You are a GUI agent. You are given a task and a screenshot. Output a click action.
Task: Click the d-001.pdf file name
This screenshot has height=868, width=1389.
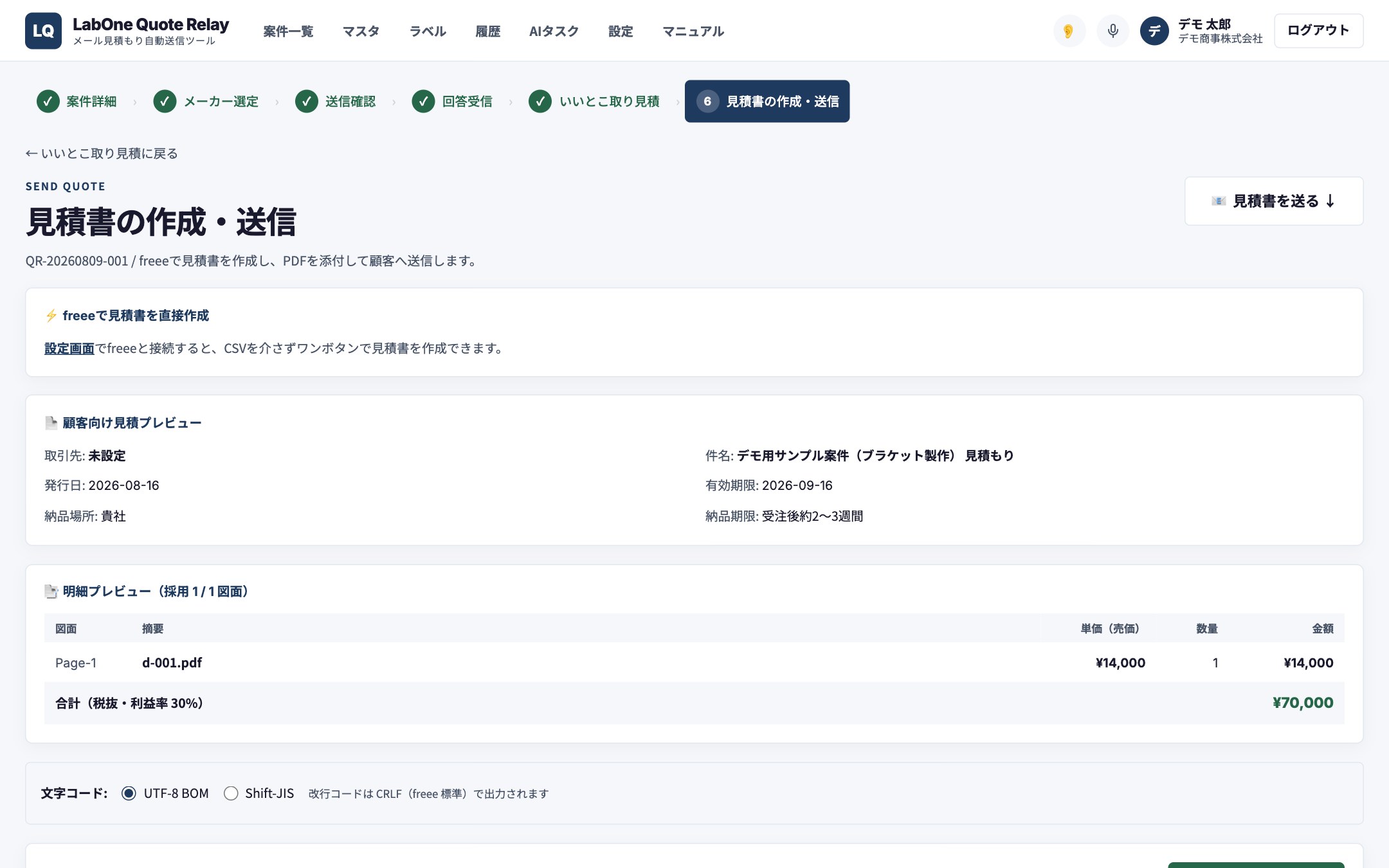[x=172, y=663]
